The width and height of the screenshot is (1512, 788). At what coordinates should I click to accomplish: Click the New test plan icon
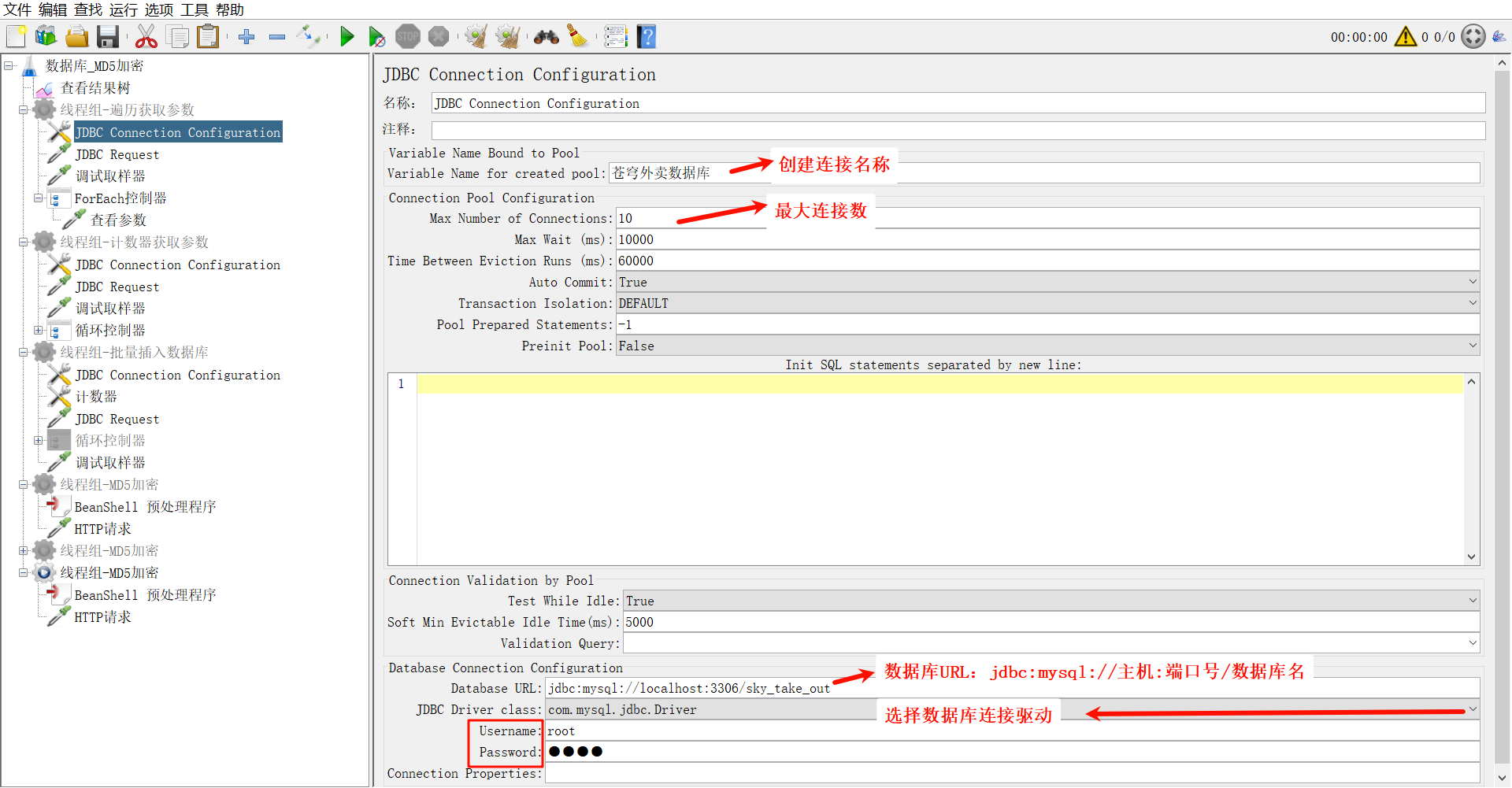click(x=17, y=36)
